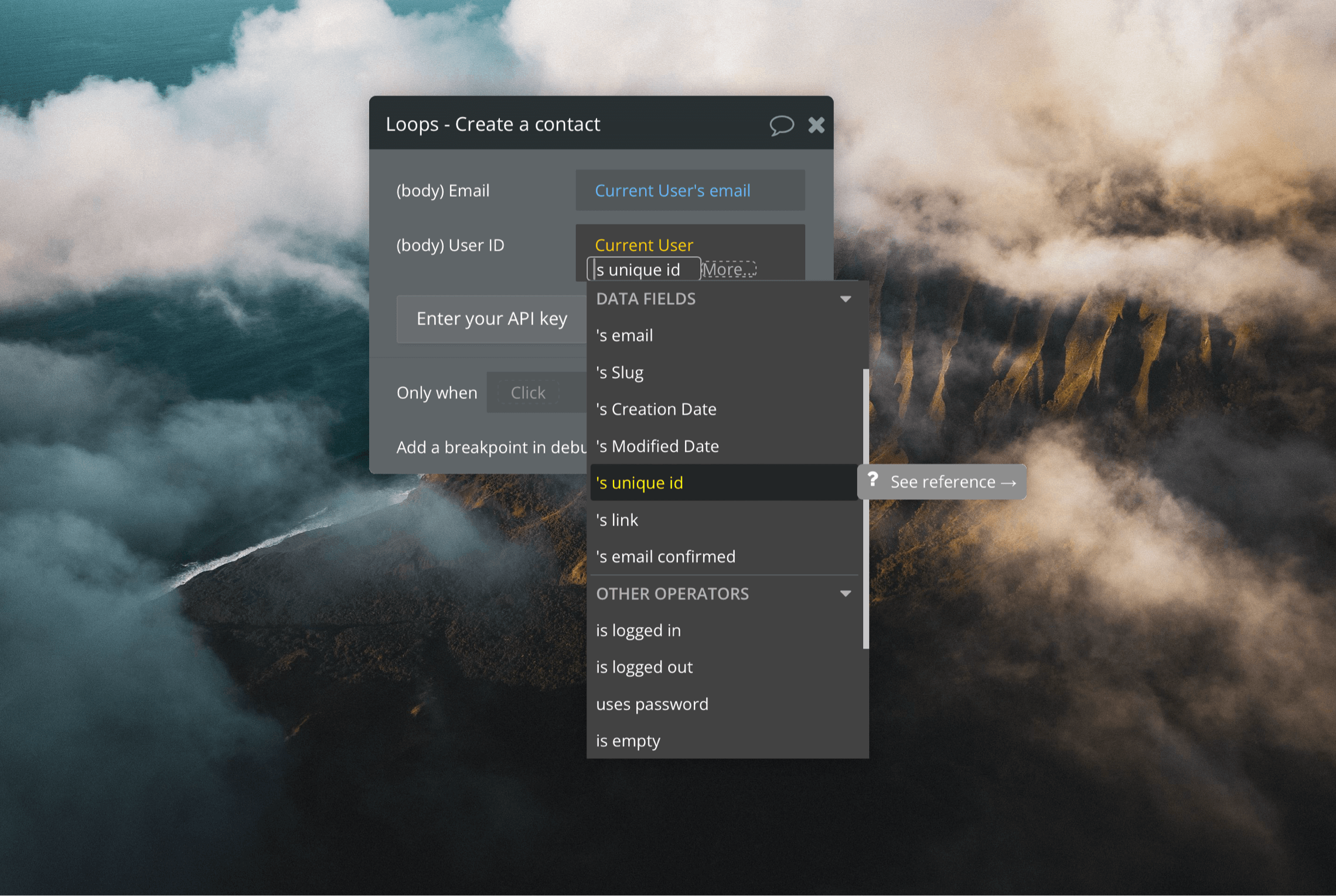Click the More... expression extender
The height and width of the screenshot is (896, 1336).
coord(729,270)
